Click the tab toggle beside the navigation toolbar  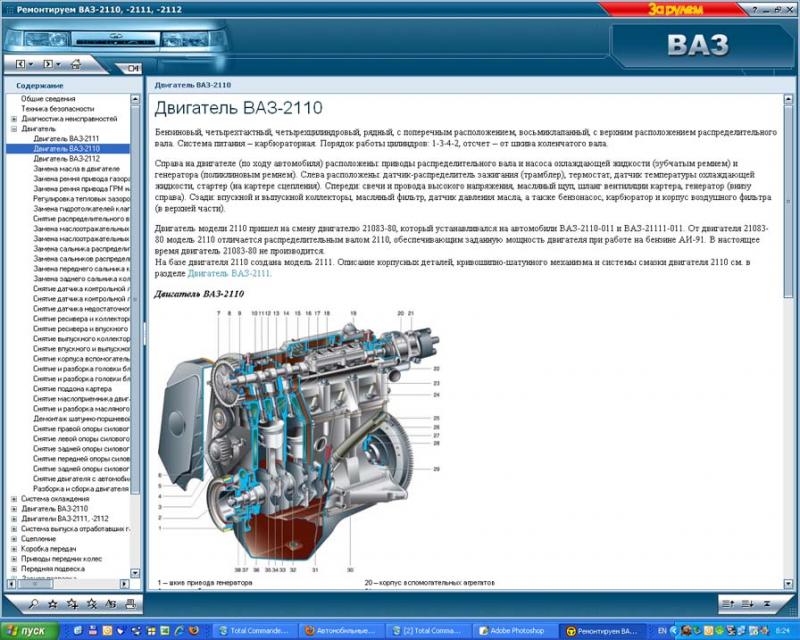coord(131,68)
